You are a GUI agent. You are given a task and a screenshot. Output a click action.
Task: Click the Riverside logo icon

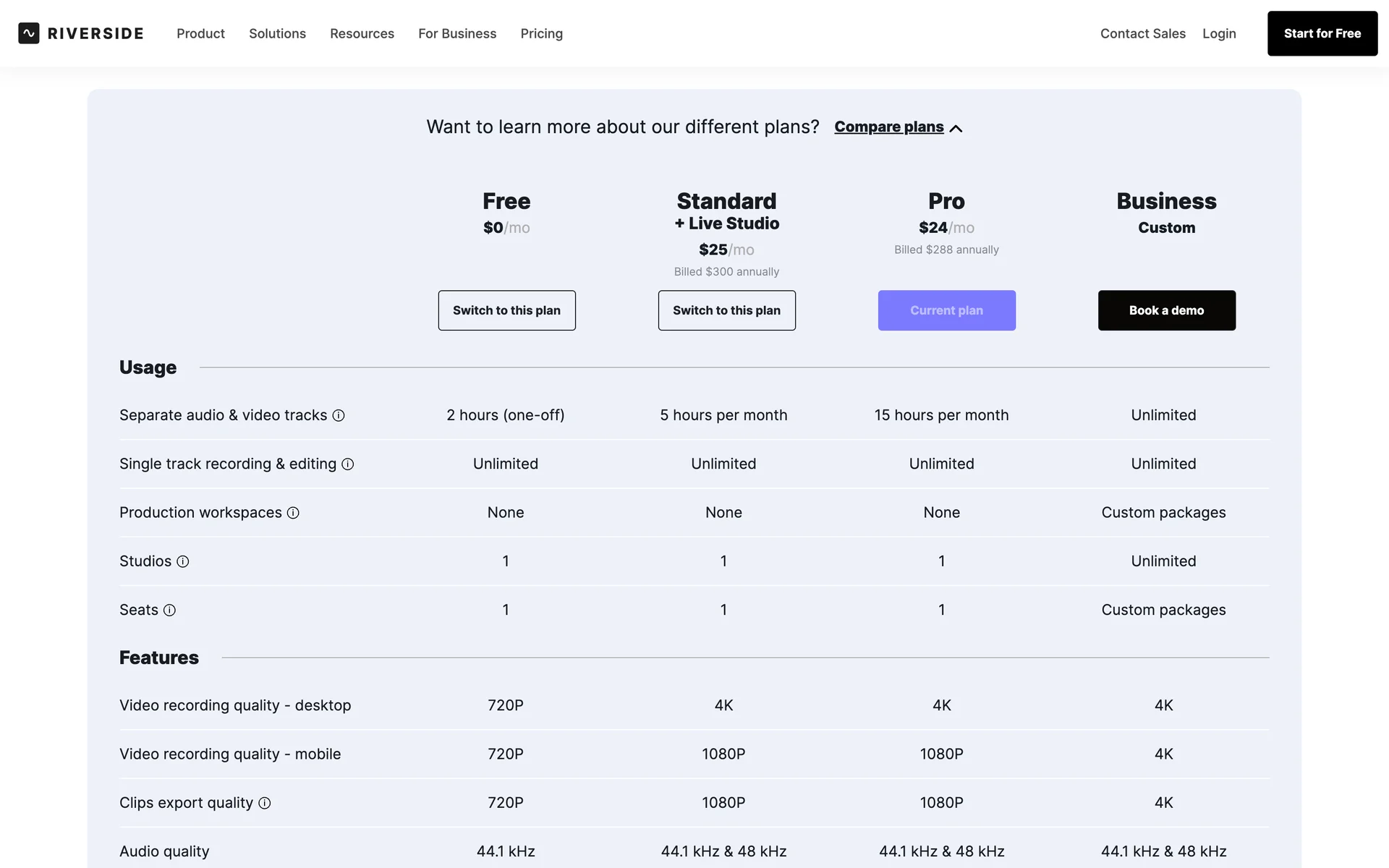pyautogui.click(x=29, y=33)
